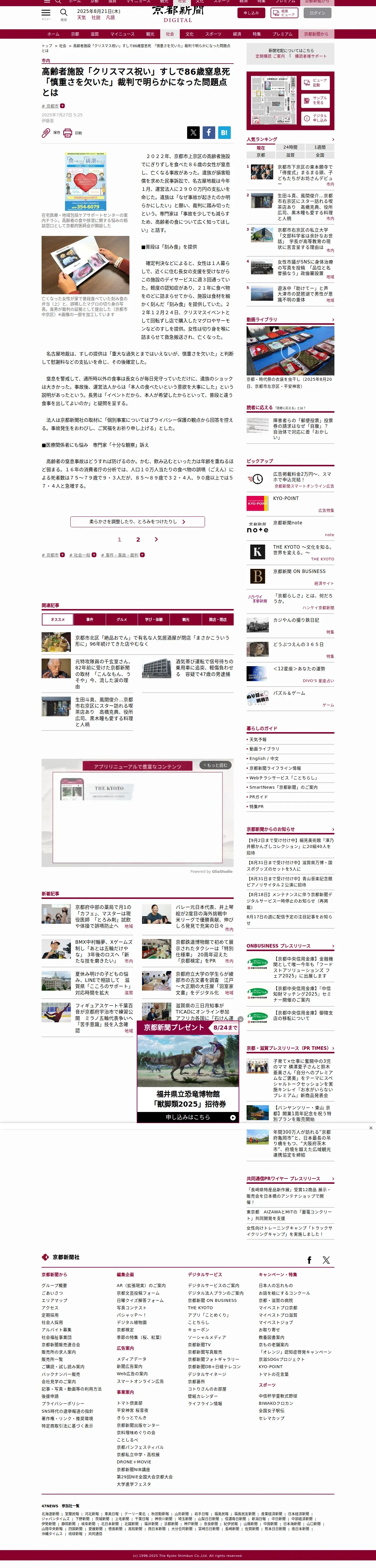Open the 柔らかさを調整したり continue-reading button

(138, 522)
